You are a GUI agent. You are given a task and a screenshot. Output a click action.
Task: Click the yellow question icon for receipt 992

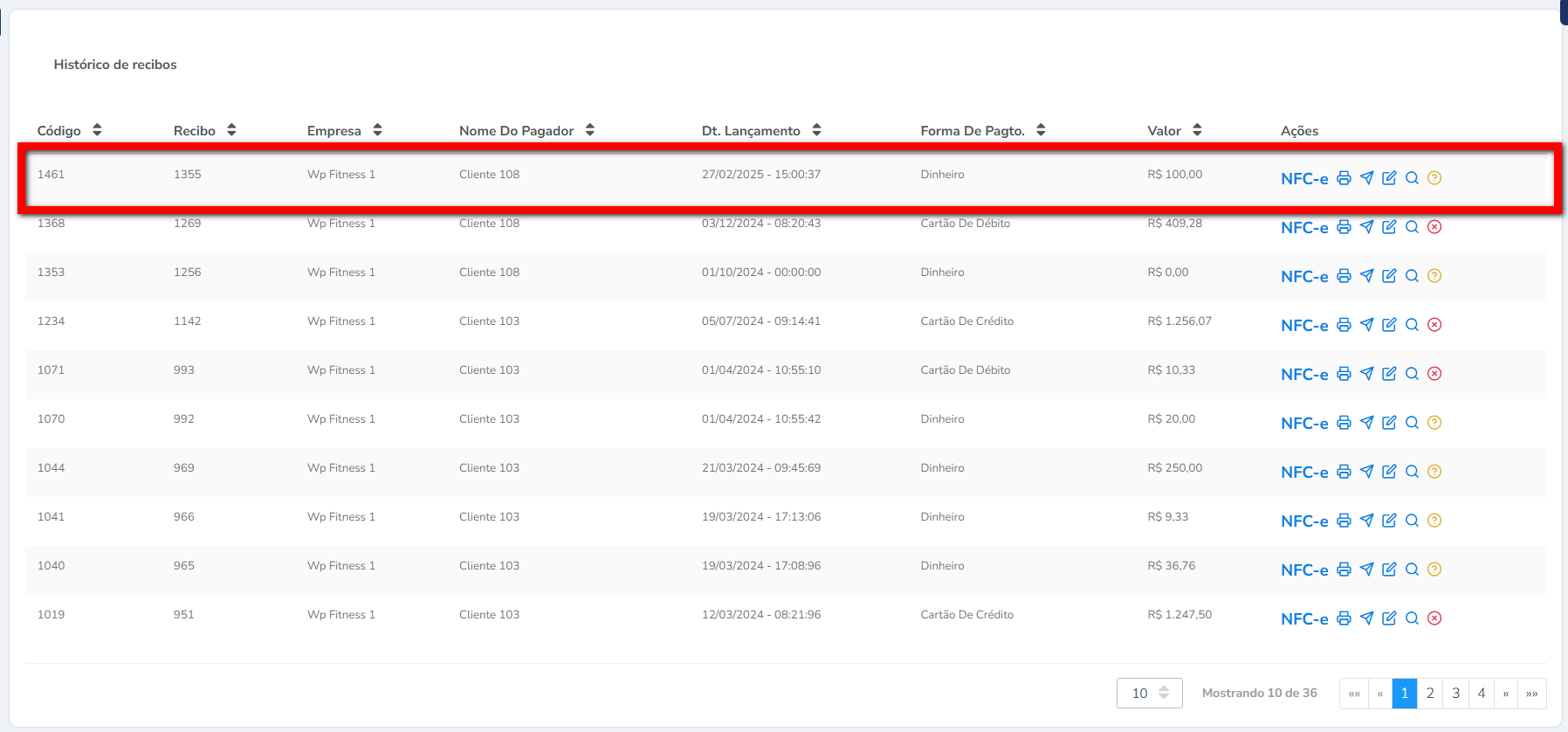[x=1434, y=423]
